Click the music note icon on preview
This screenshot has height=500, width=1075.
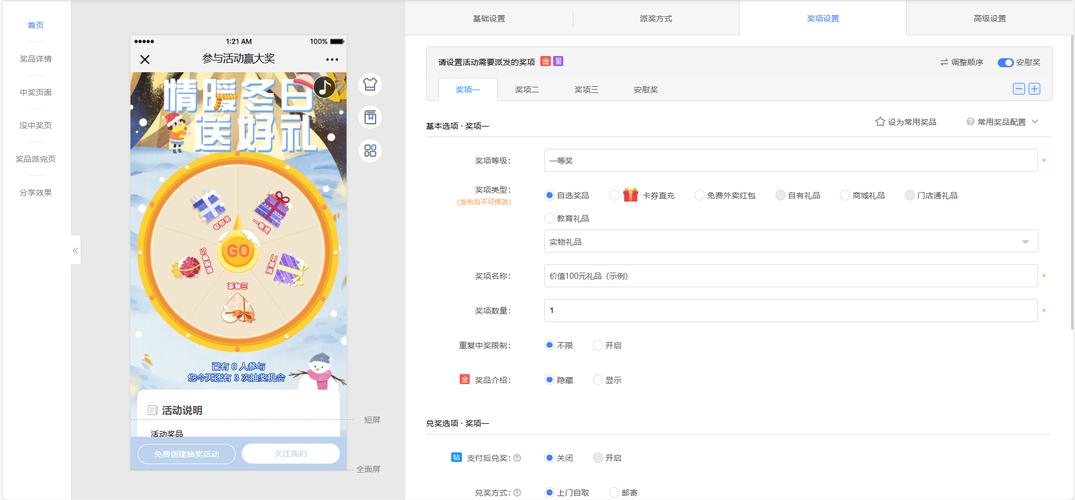(324, 86)
